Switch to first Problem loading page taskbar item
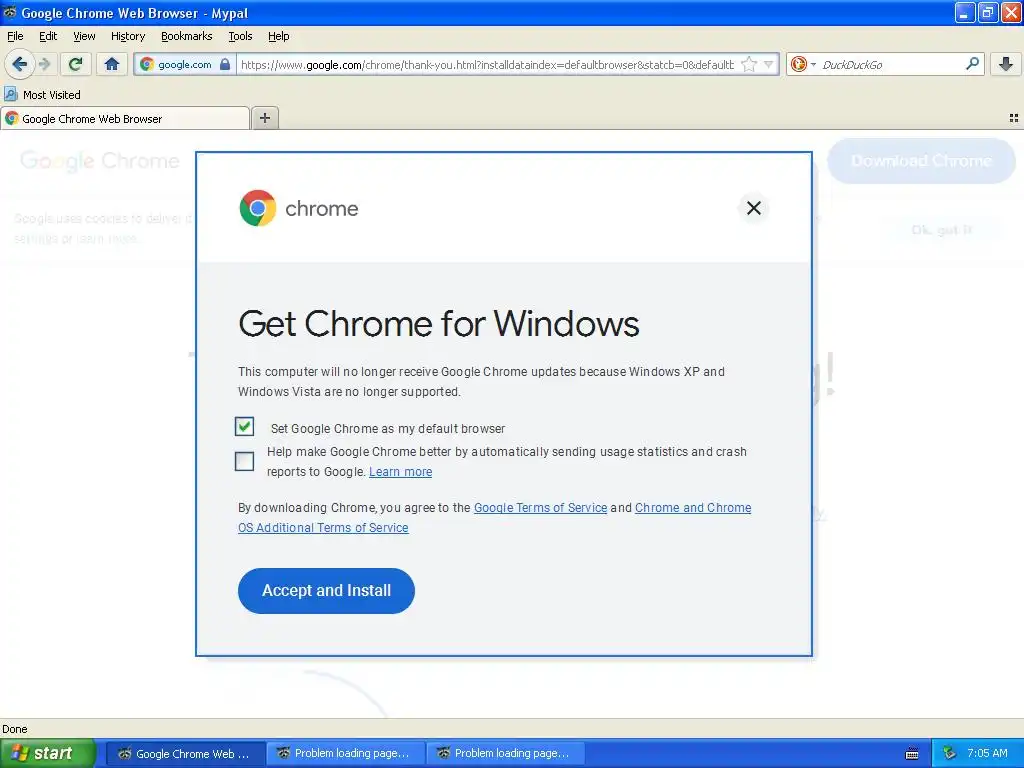 pos(345,753)
